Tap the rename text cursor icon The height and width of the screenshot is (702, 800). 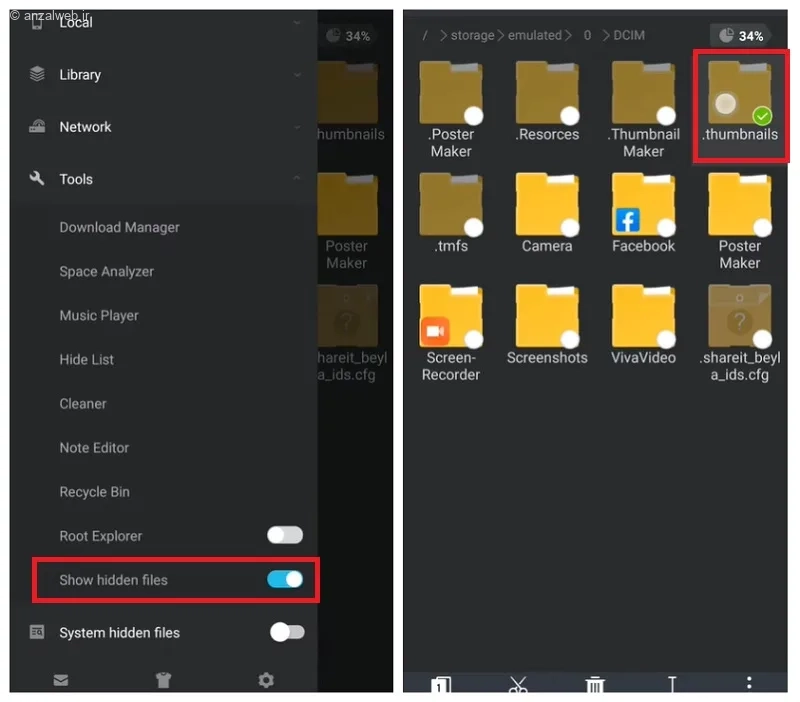[672, 684]
